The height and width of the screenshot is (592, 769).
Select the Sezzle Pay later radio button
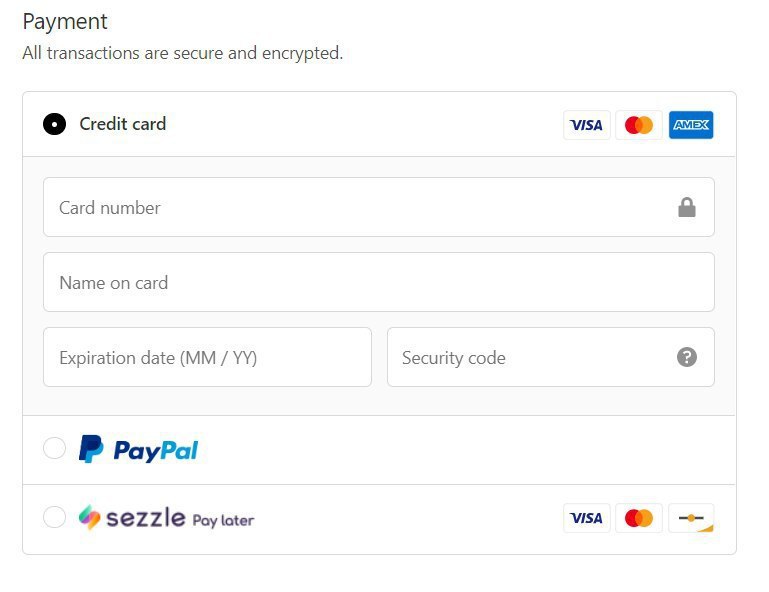point(54,518)
